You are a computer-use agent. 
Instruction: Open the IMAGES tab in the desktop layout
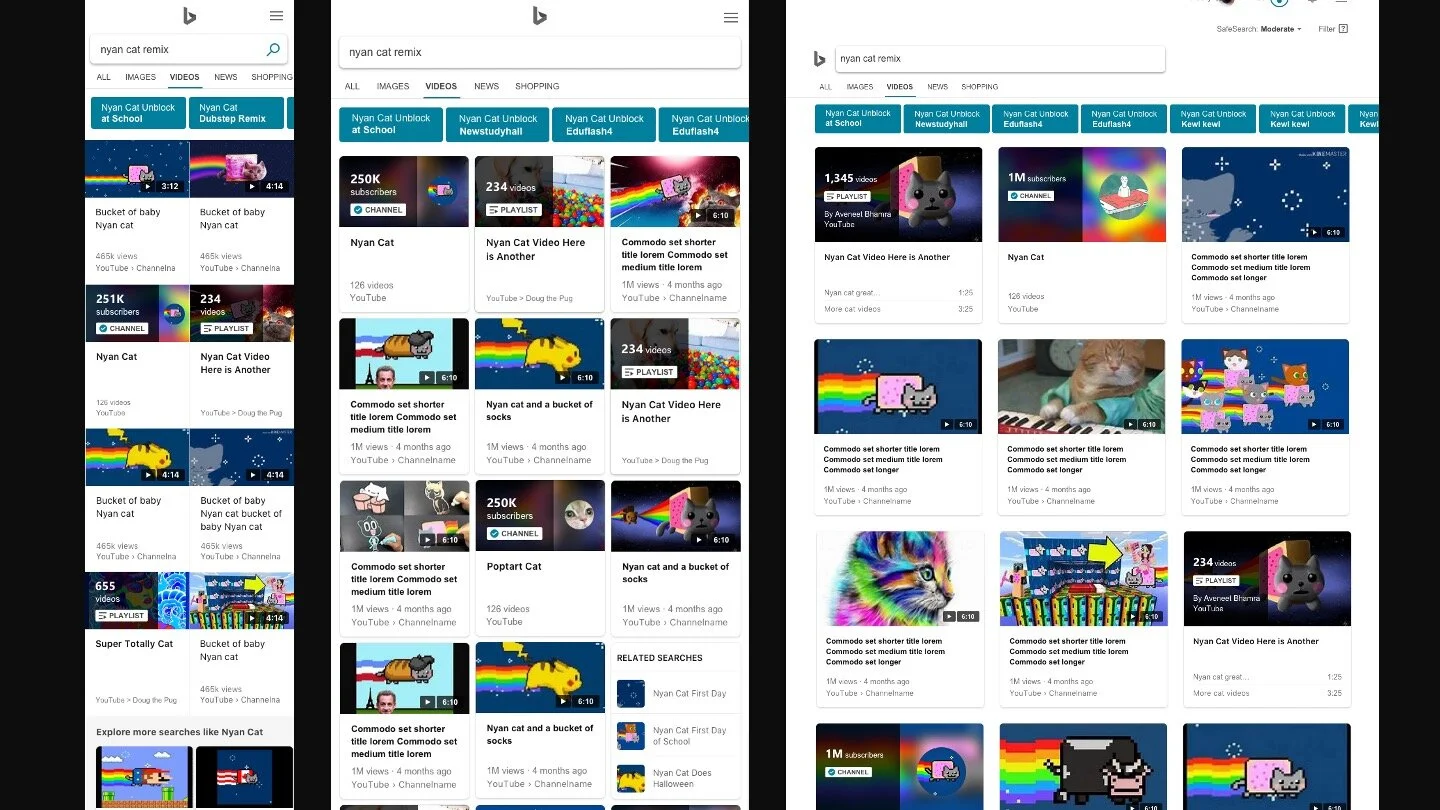[860, 87]
